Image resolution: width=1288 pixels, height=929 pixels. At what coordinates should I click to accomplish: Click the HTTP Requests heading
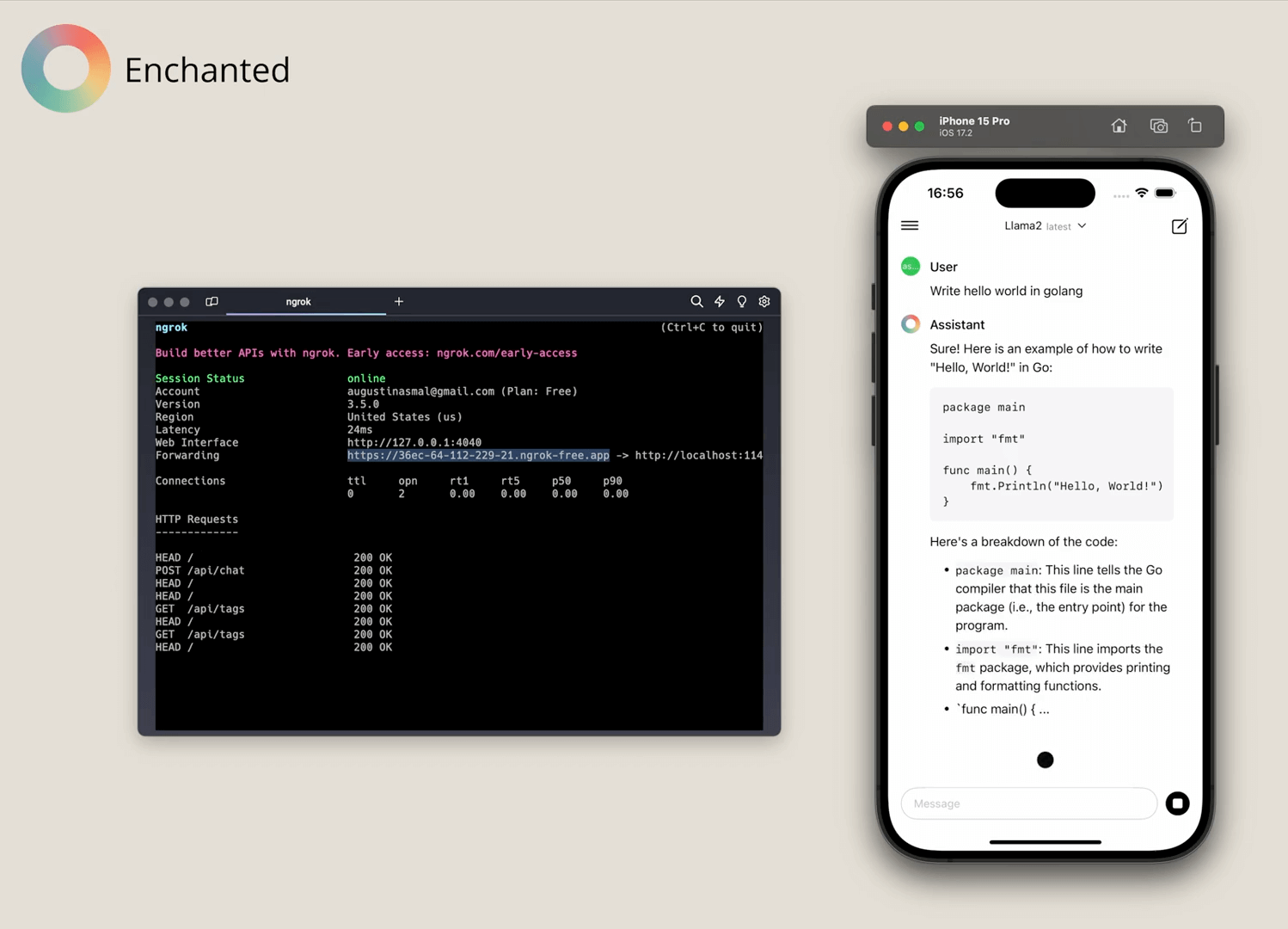(x=197, y=519)
